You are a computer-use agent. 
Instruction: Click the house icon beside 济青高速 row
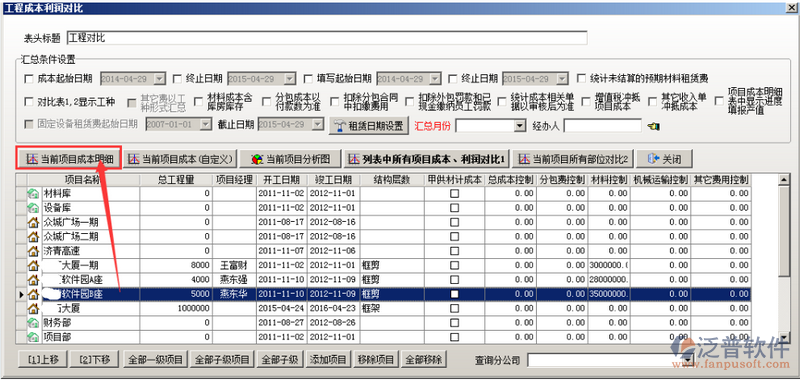[x=33, y=251]
